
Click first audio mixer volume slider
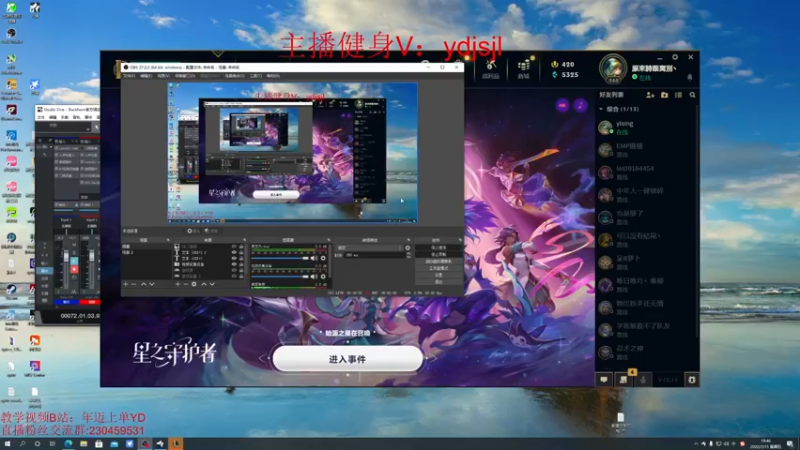point(280,258)
